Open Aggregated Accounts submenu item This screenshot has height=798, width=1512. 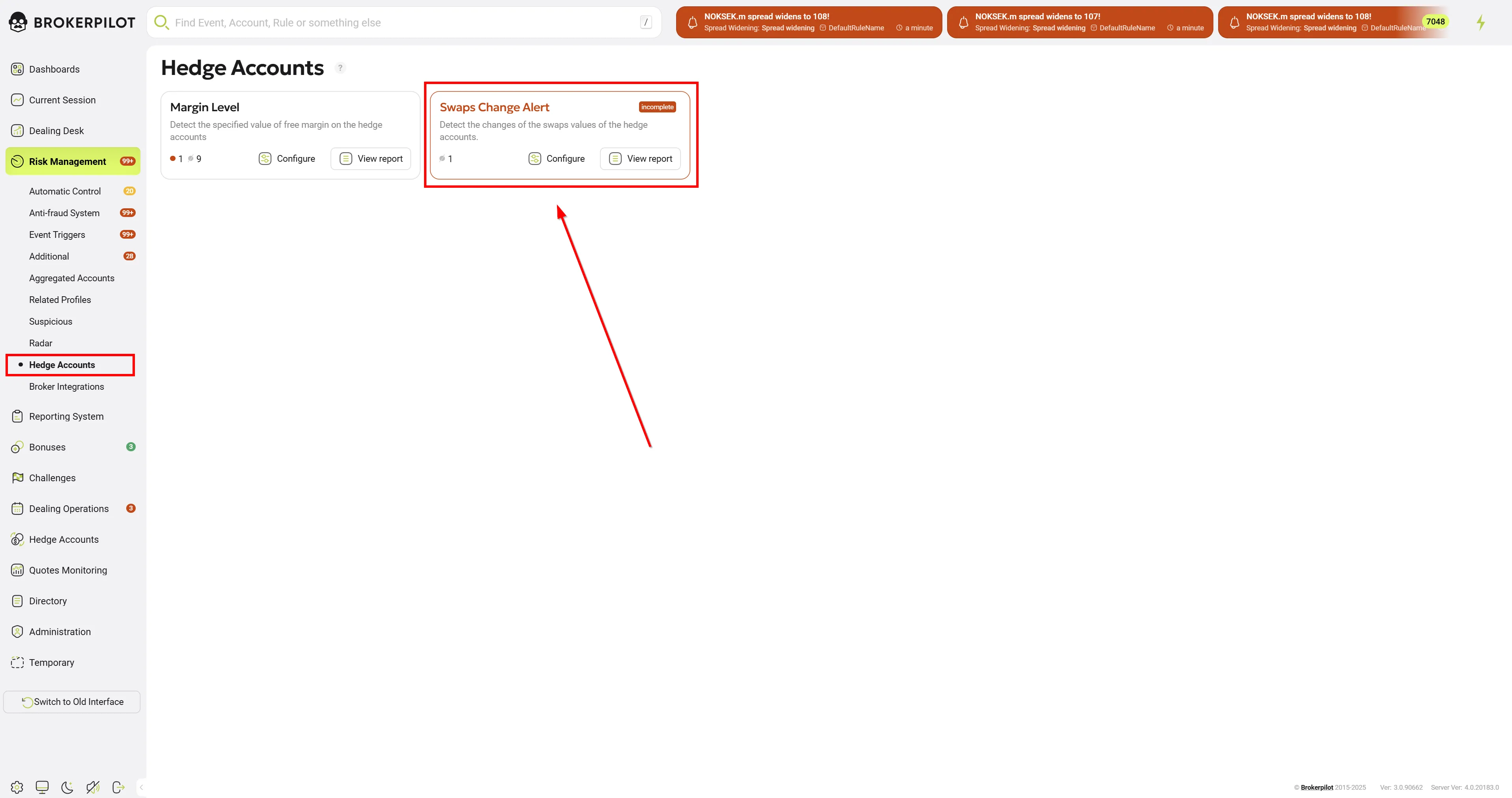(x=72, y=278)
